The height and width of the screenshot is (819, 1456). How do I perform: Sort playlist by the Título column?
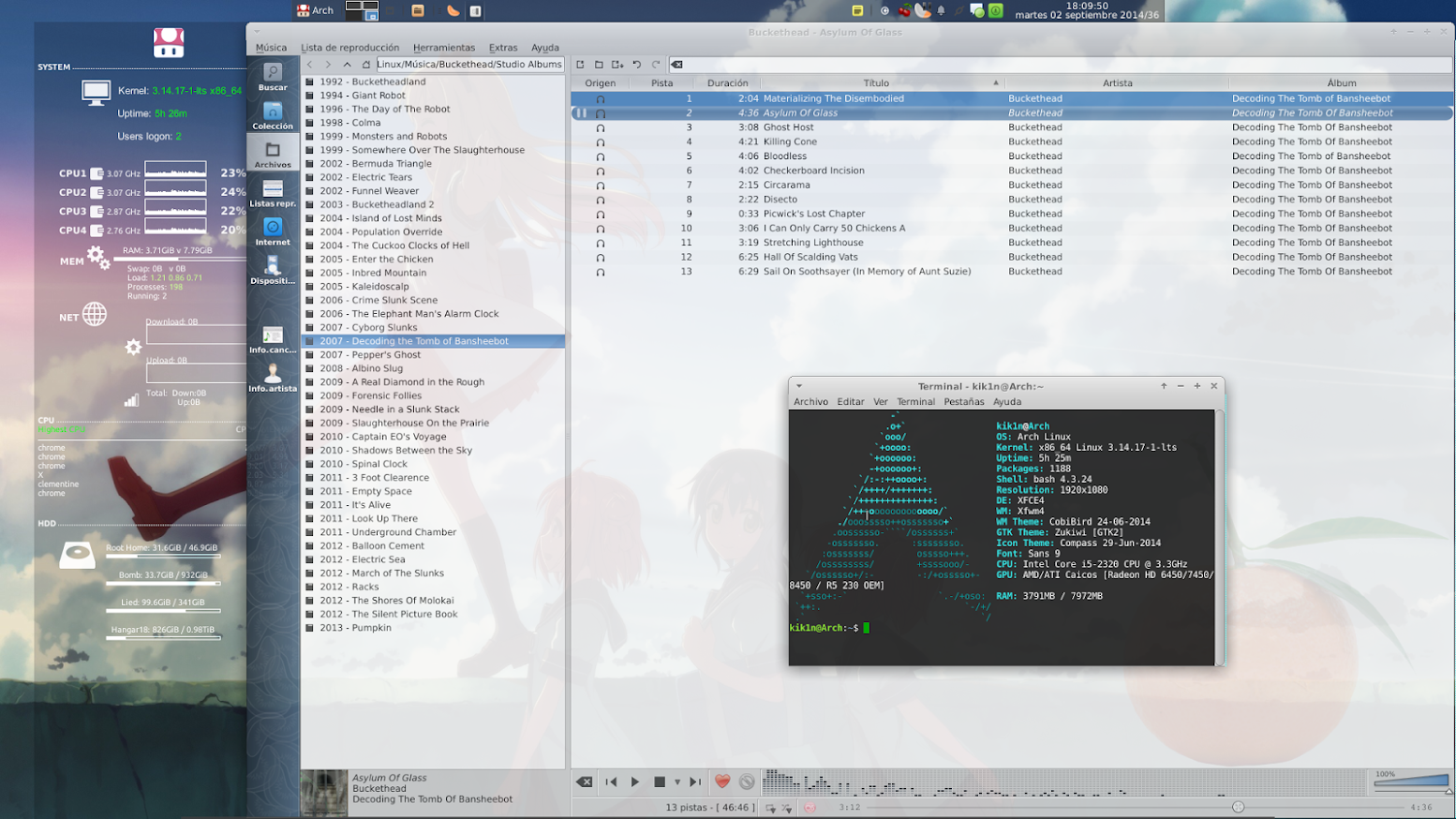(x=876, y=82)
